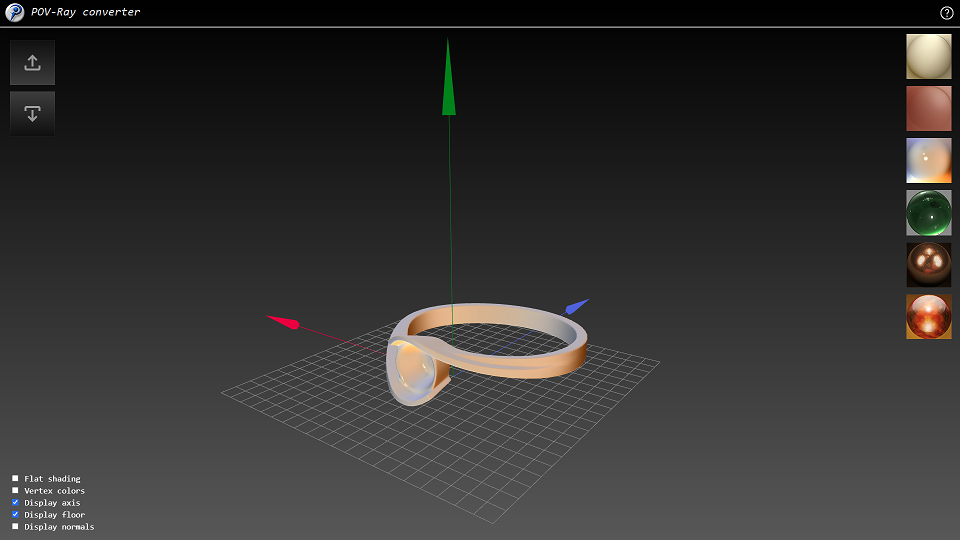Click the POV-Ray converter title text
Image resolution: width=960 pixels, height=540 pixels.
tap(86, 13)
